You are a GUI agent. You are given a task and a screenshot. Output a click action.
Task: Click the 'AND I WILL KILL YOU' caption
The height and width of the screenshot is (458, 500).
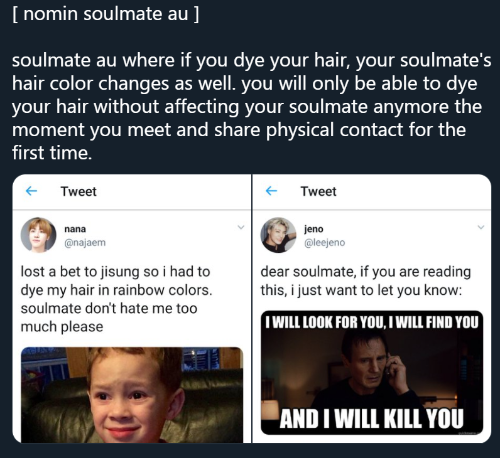pyautogui.click(x=372, y=418)
